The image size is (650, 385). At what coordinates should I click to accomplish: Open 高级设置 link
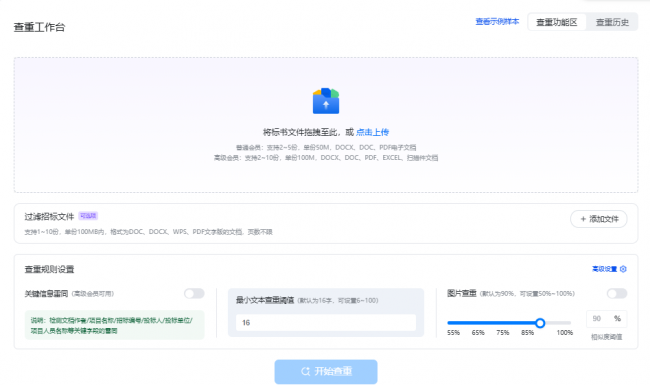tap(604, 269)
